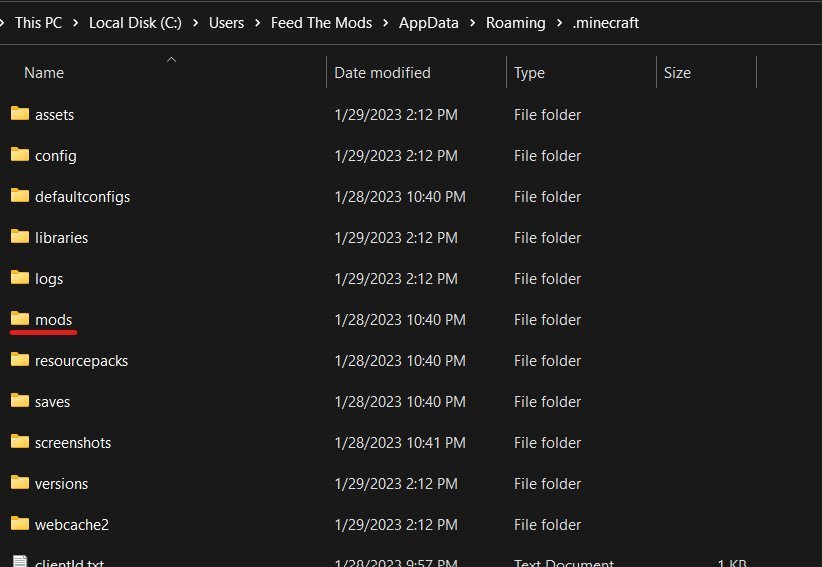Select the 'saves' folder name
Image resolution: width=822 pixels, height=567 pixels.
pyautogui.click(x=52, y=402)
